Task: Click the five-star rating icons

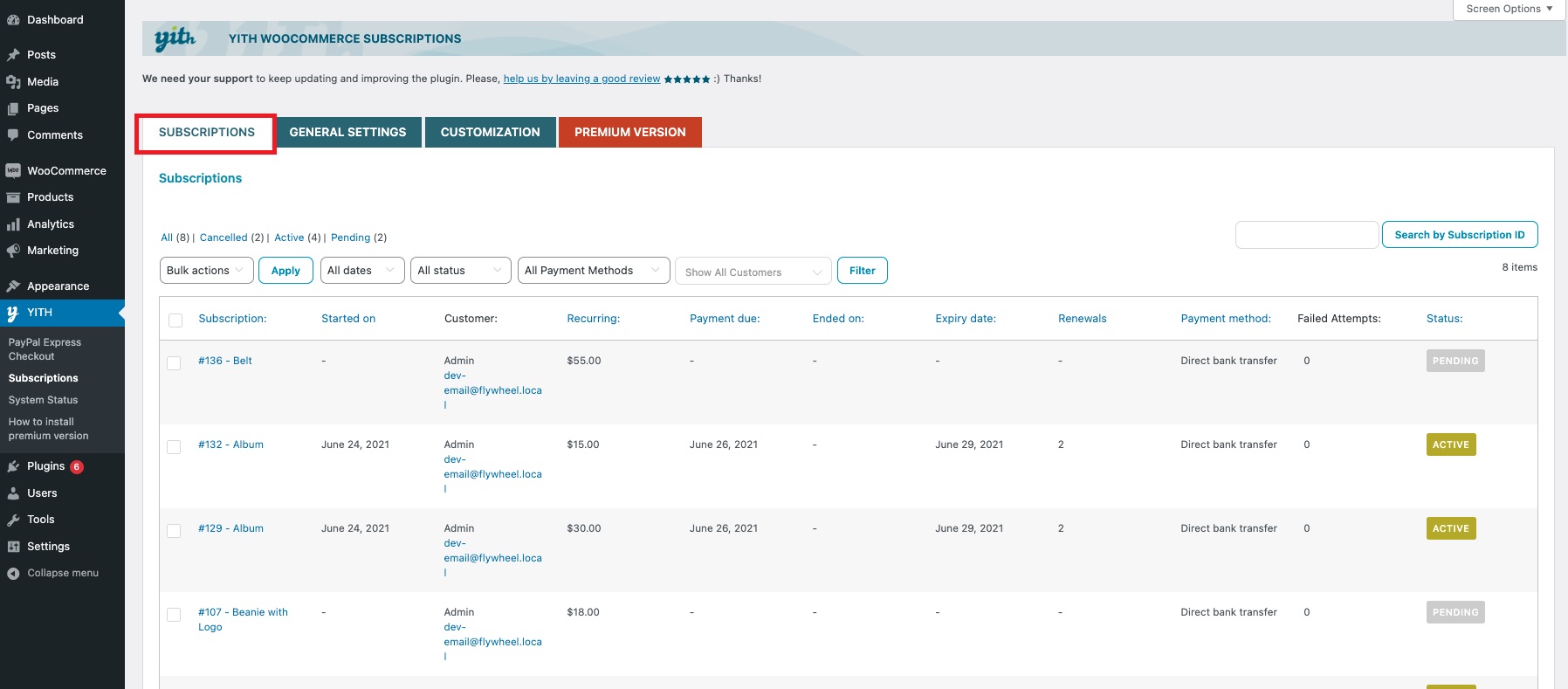Action: 687,79
